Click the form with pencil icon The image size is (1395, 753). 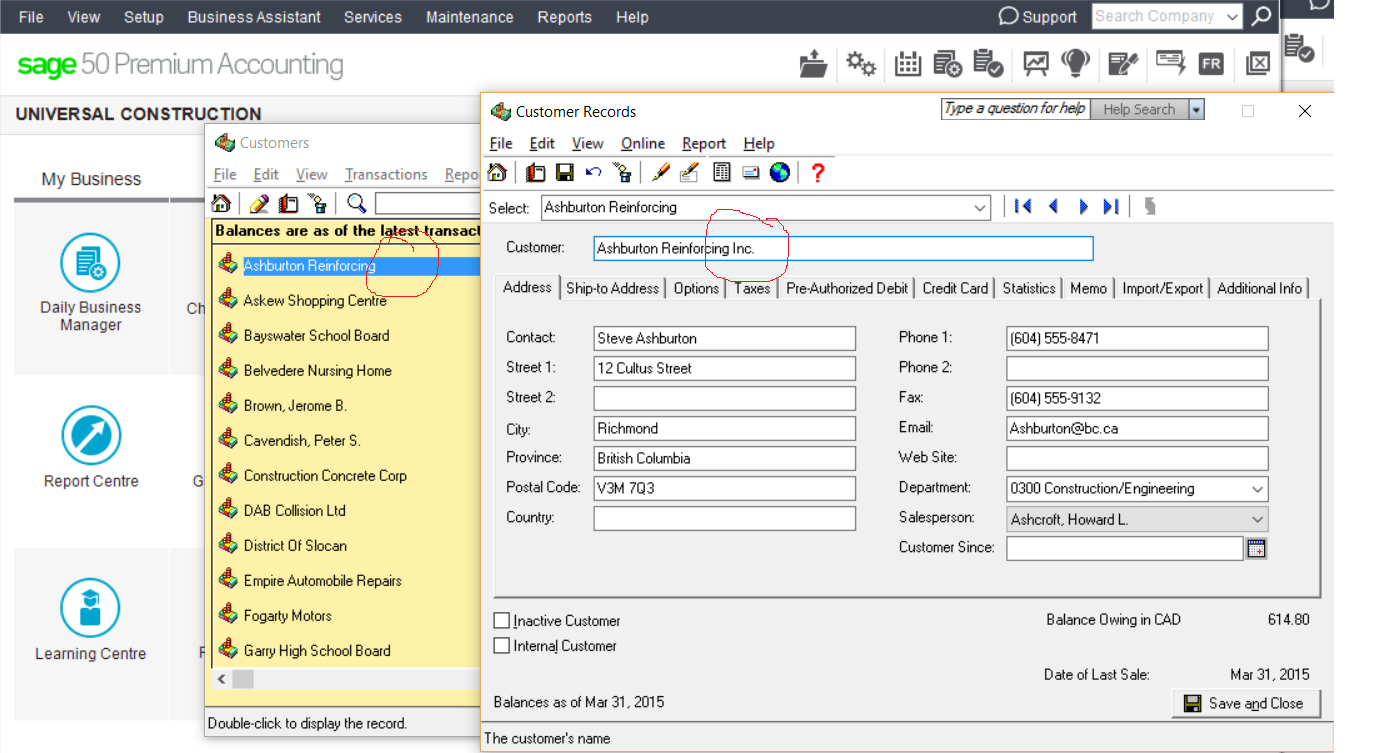tap(1123, 64)
